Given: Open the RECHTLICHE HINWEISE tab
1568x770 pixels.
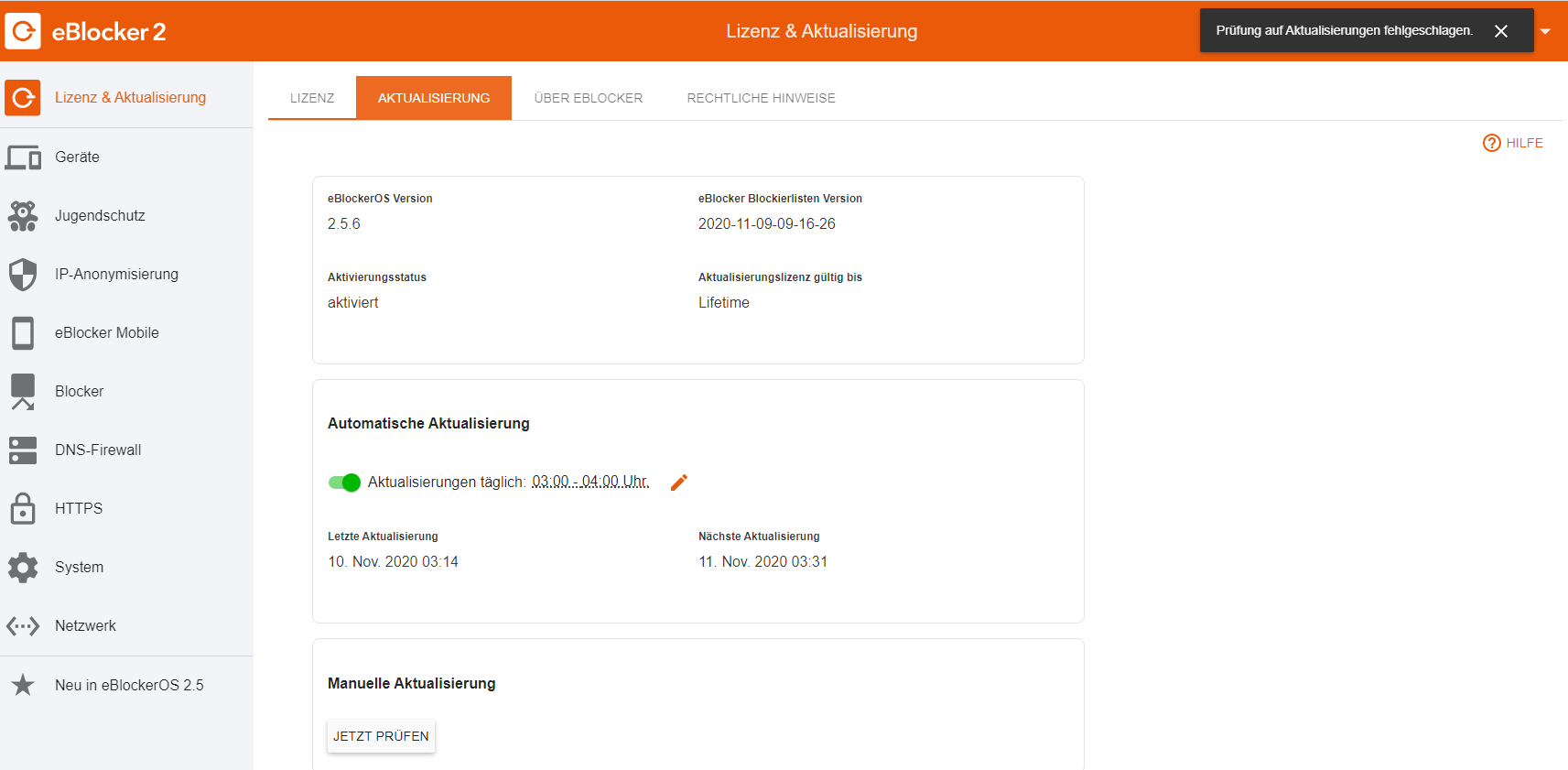Looking at the screenshot, I should [762, 98].
